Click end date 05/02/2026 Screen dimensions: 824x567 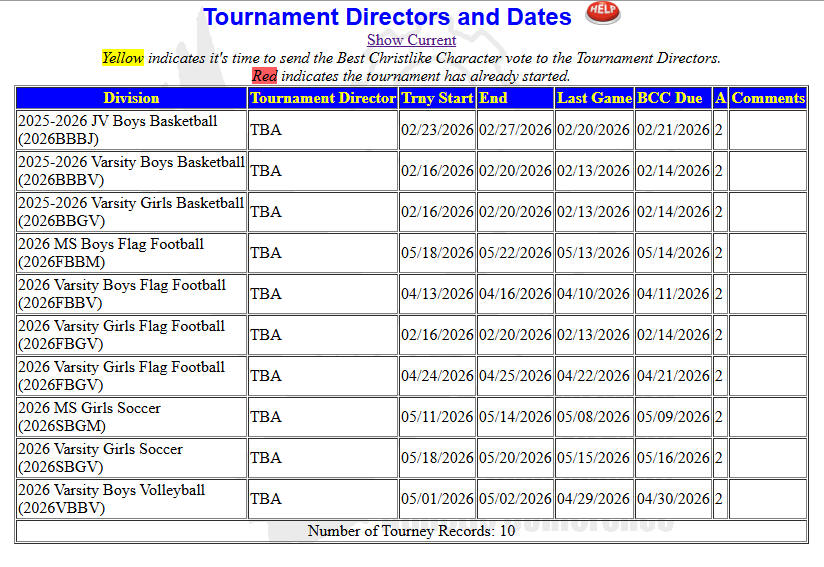tap(515, 499)
